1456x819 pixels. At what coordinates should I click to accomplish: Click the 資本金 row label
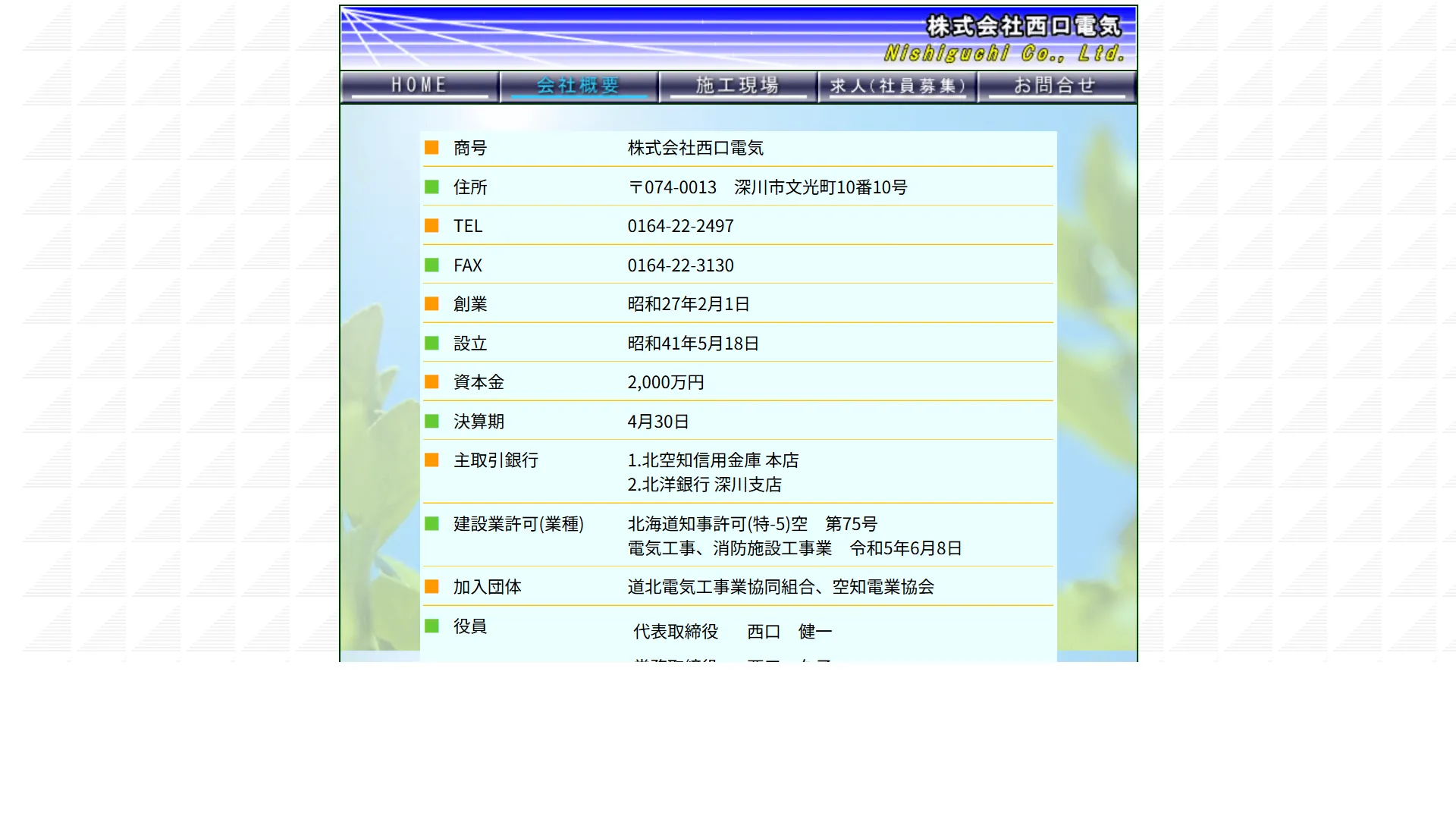[479, 382]
